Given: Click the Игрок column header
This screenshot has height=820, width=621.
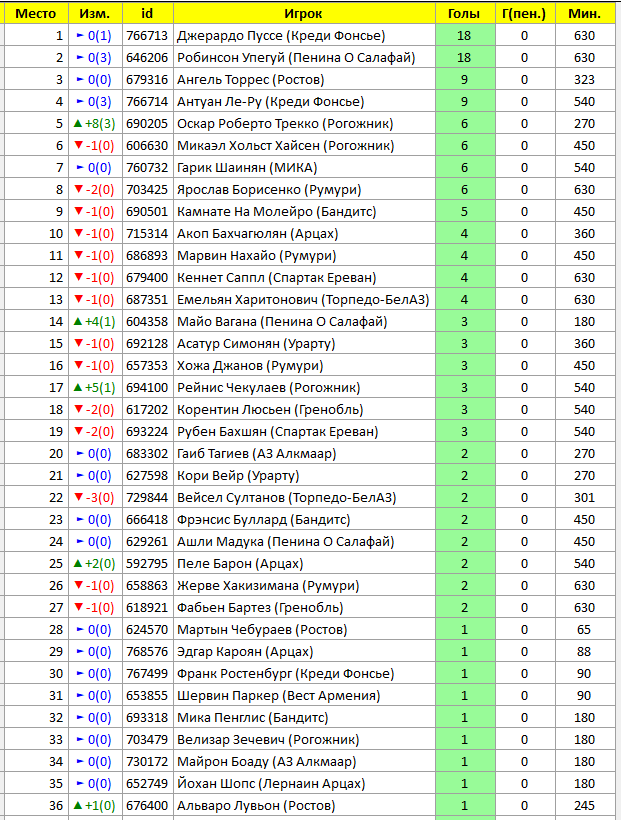Looking at the screenshot, I should coord(304,14).
